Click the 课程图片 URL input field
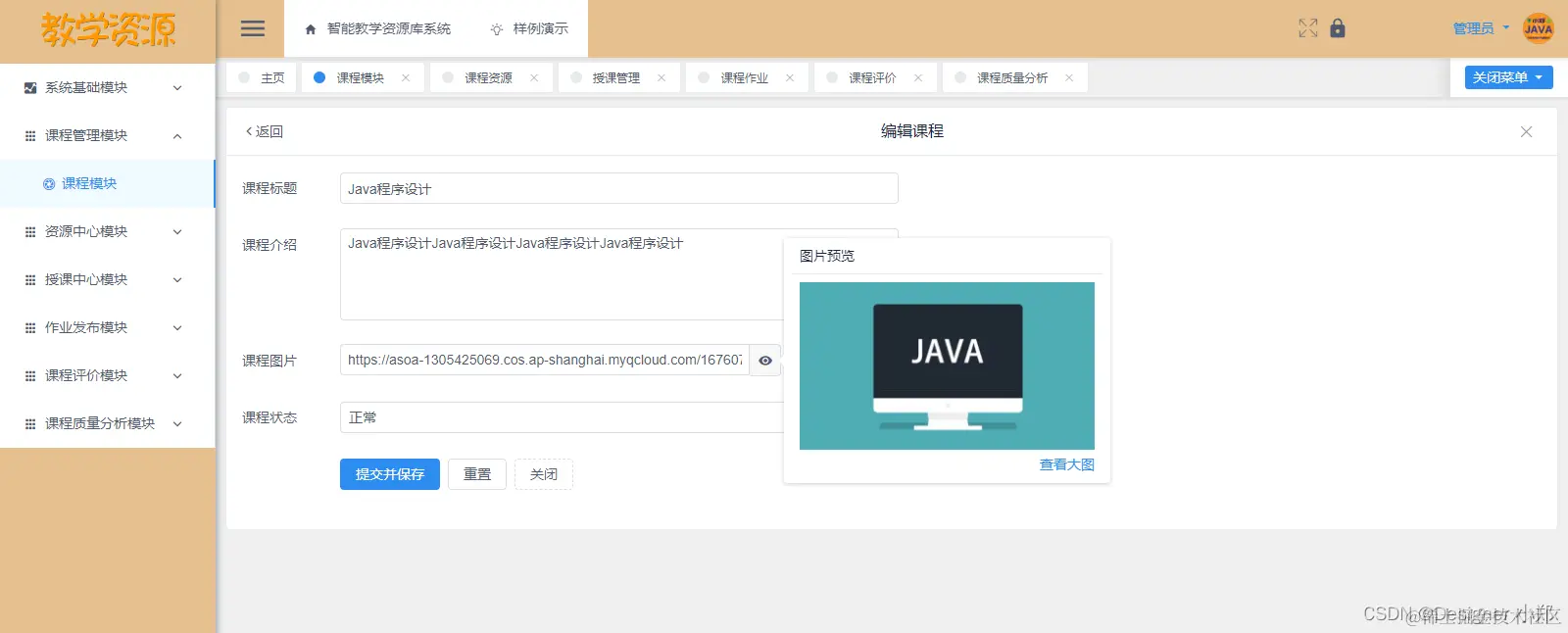Screen dimensions: 1568x633 pos(545,361)
